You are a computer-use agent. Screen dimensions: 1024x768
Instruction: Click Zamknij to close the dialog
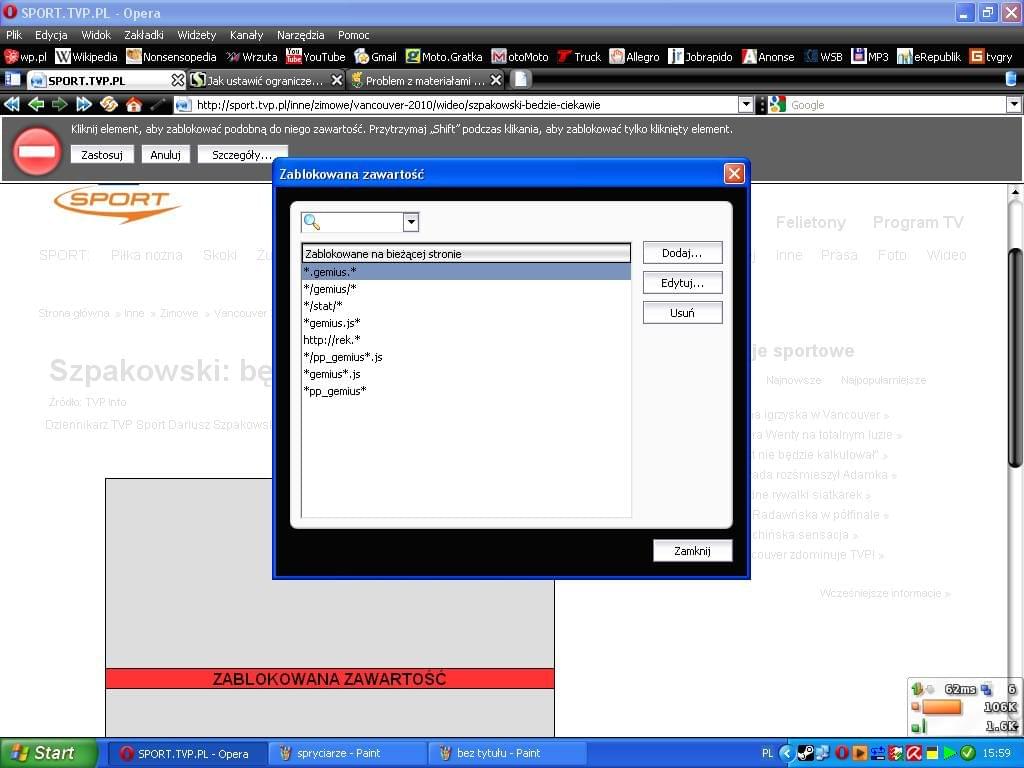[692, 551]
